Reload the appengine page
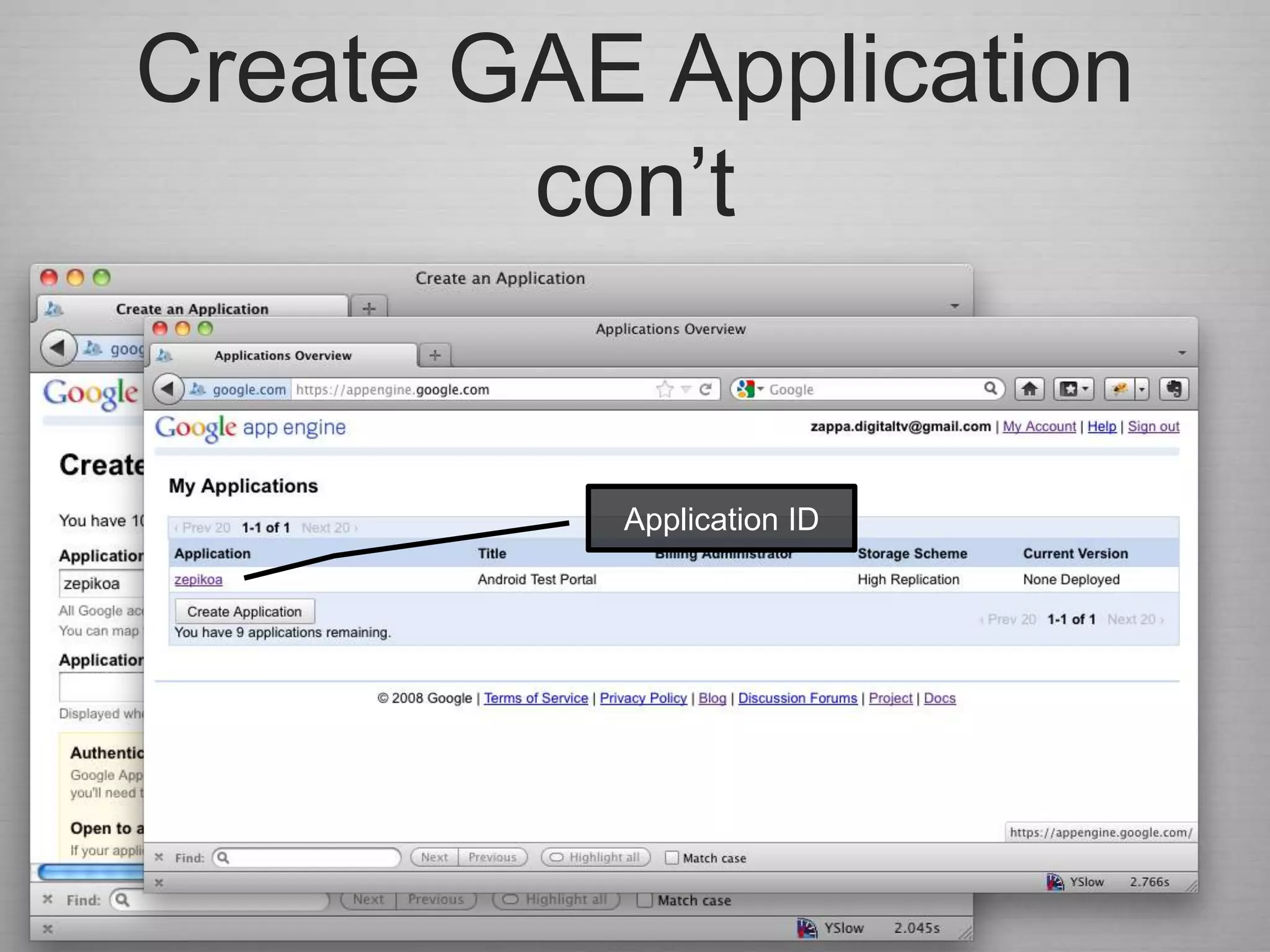This screenshot has height=952, width=1270. coord(705,389)
